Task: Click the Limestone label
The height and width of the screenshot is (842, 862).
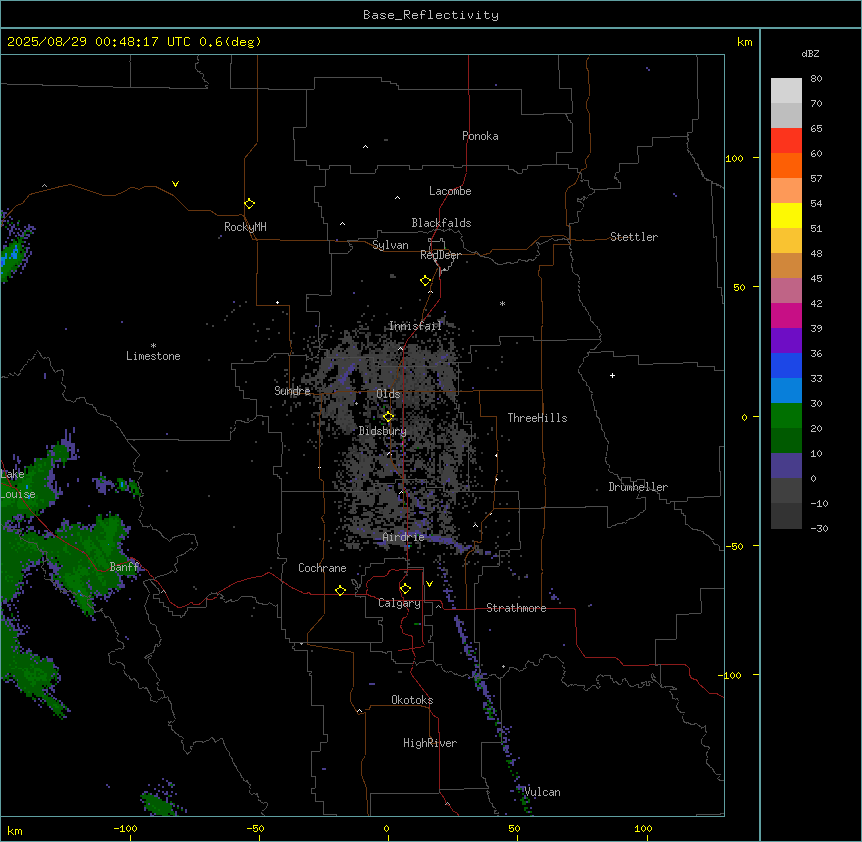Action: coord(153,356)
